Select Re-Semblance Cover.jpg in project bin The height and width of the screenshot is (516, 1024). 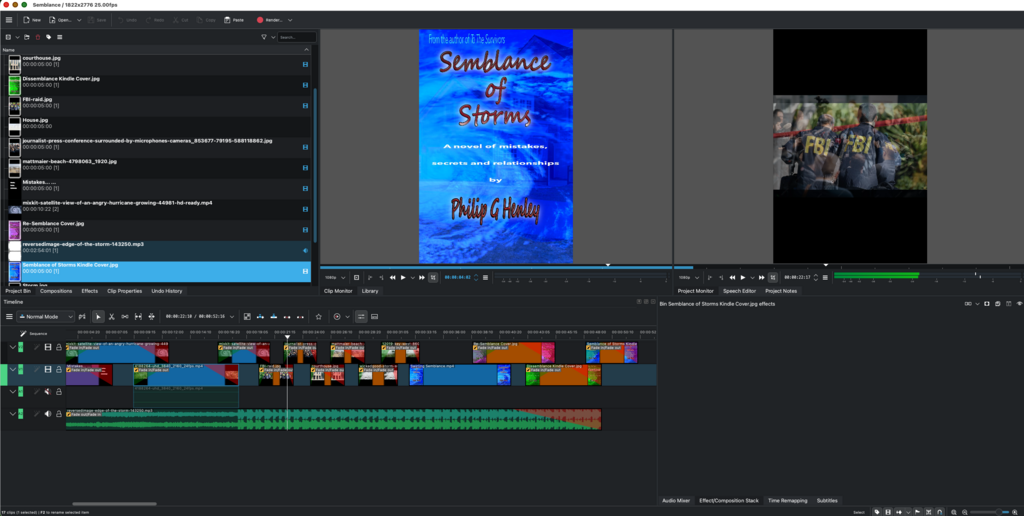[x=156, y=230]
